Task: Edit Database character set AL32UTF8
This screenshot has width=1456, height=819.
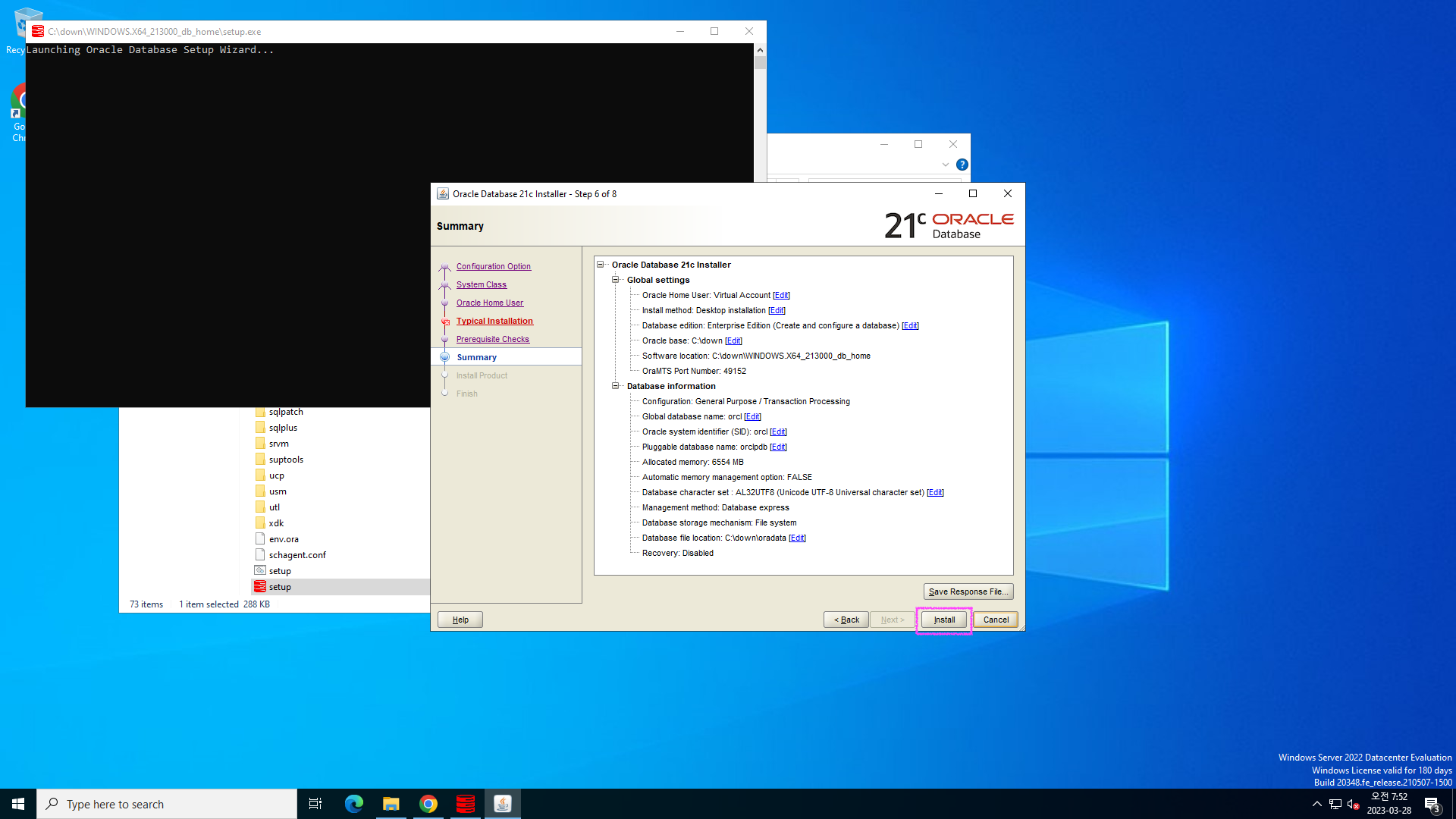Action: pyautogui.click(x=935, y=492)
